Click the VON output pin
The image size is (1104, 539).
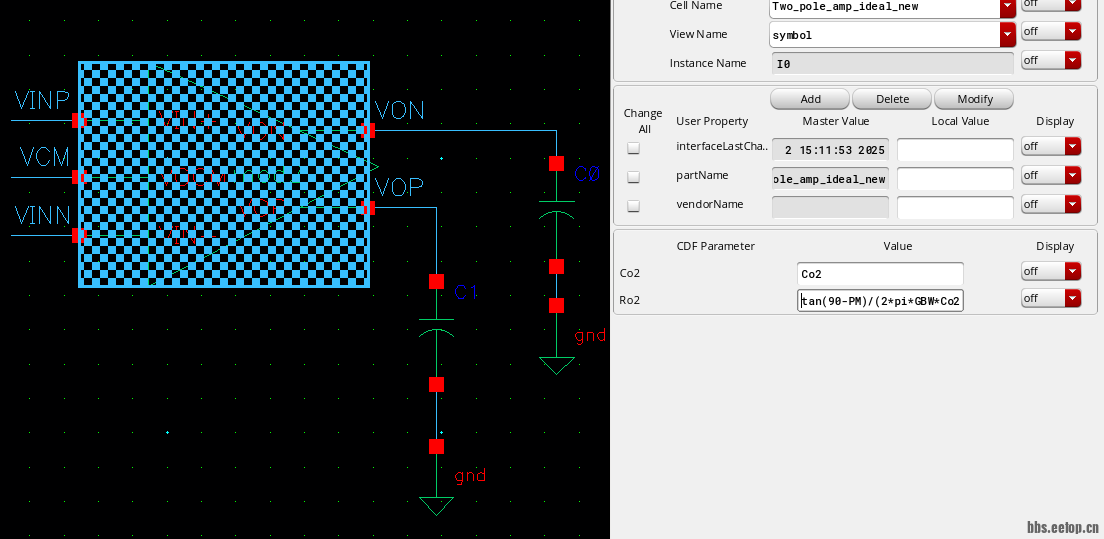tap(370, 130)
